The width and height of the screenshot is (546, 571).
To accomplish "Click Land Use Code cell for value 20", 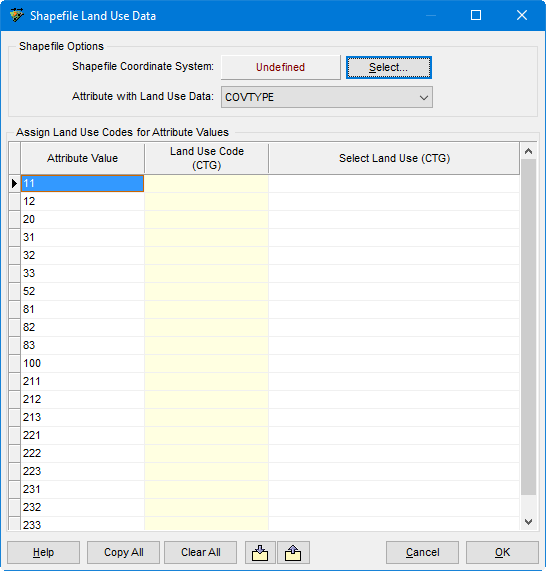I will pyautogui.click(x=207, y=219).
